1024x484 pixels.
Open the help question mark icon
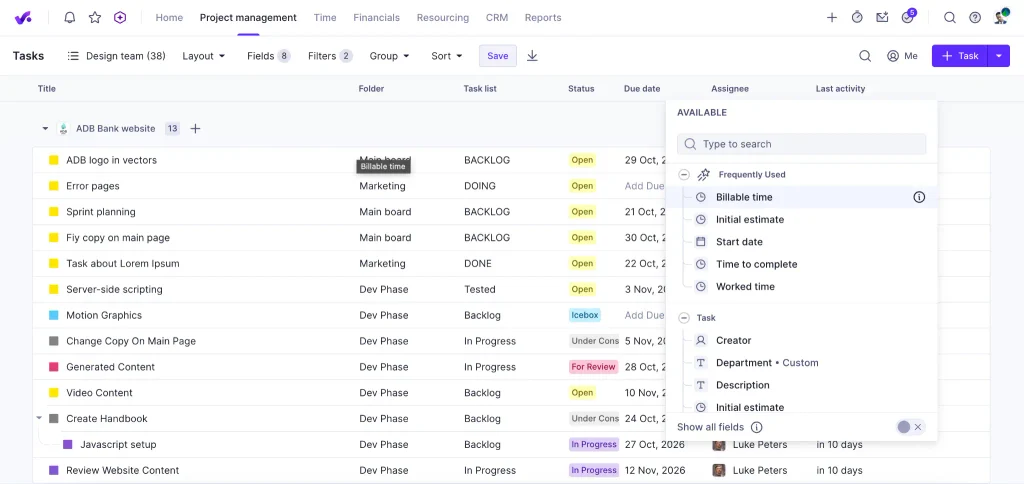pos(974,18)
